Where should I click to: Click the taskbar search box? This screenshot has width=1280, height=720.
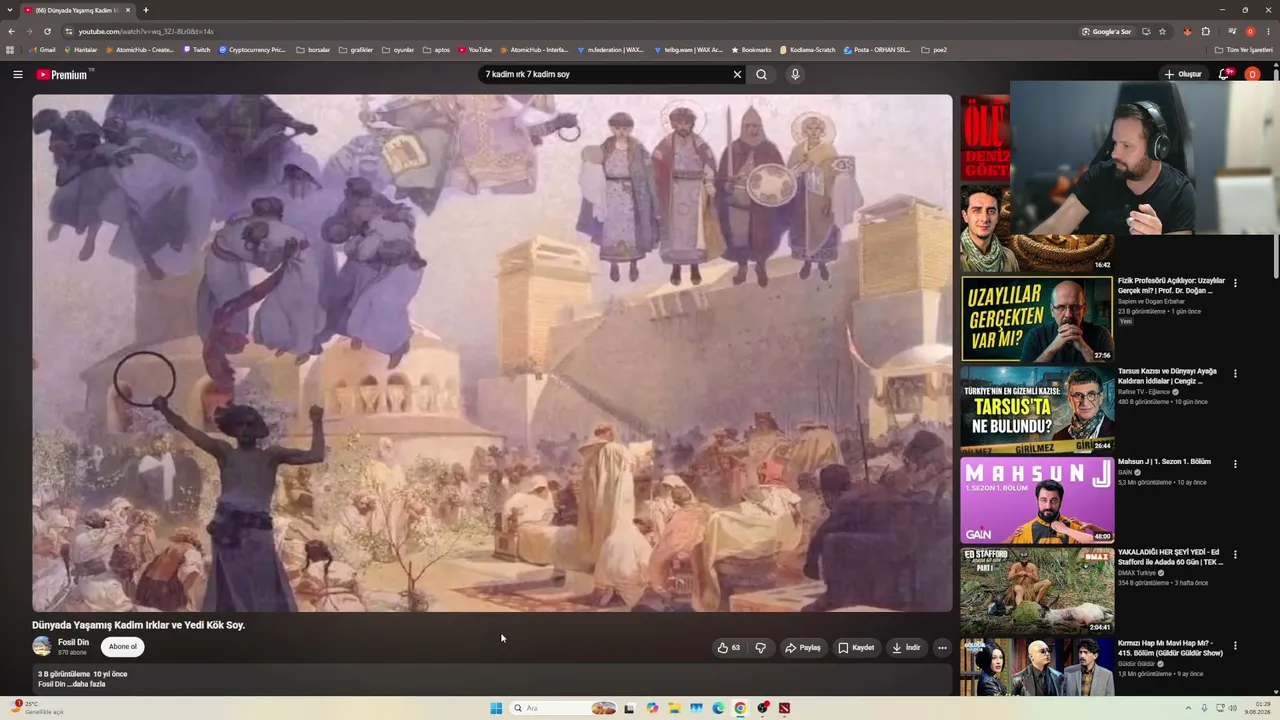562,708
